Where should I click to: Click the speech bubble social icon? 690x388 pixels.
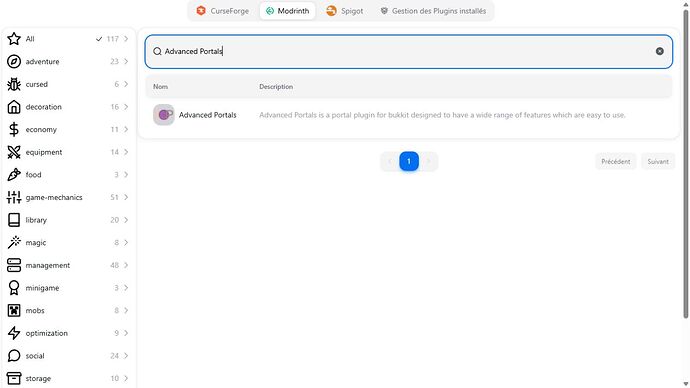[x=14, y=356]
